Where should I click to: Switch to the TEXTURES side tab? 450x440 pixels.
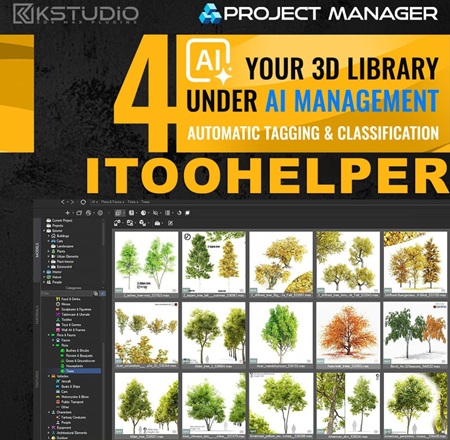(37, 379)
